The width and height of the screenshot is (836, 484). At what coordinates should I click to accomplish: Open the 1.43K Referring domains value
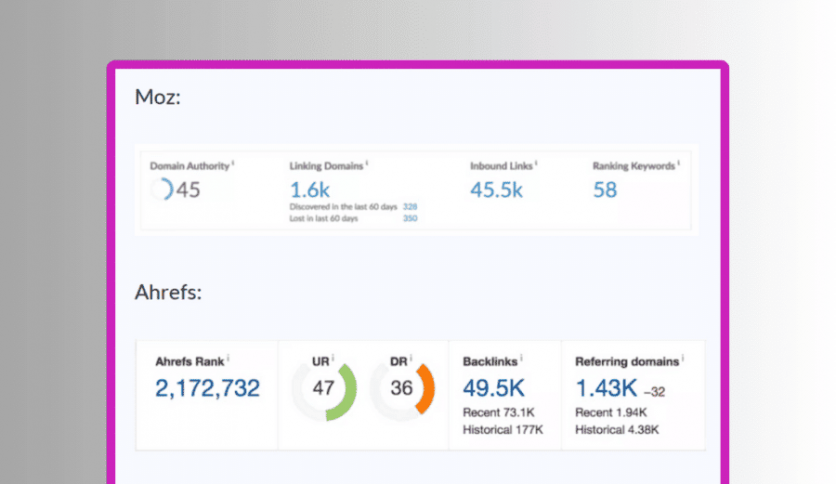point(606,388)
